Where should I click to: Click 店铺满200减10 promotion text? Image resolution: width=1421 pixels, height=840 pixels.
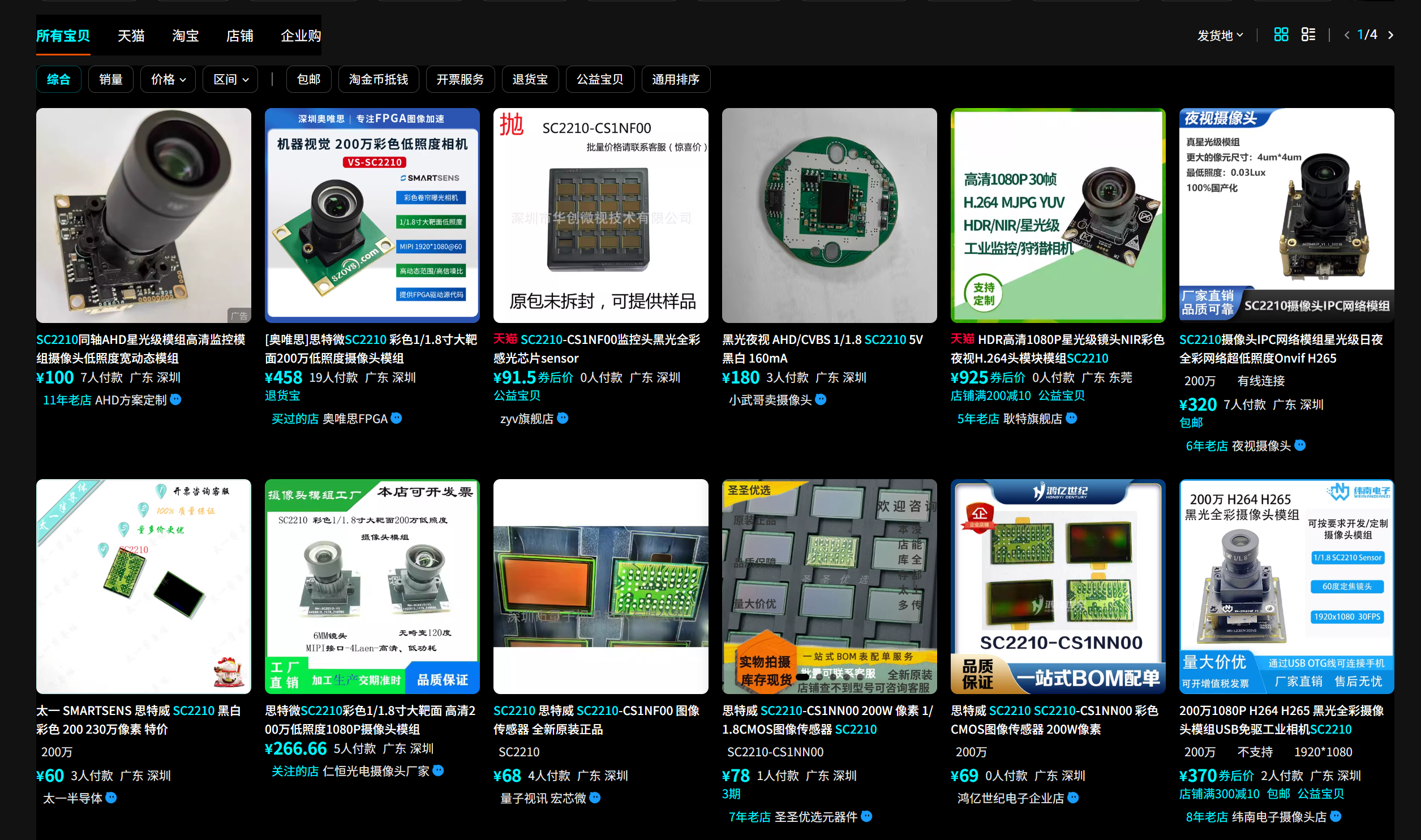tap(991, 395)
